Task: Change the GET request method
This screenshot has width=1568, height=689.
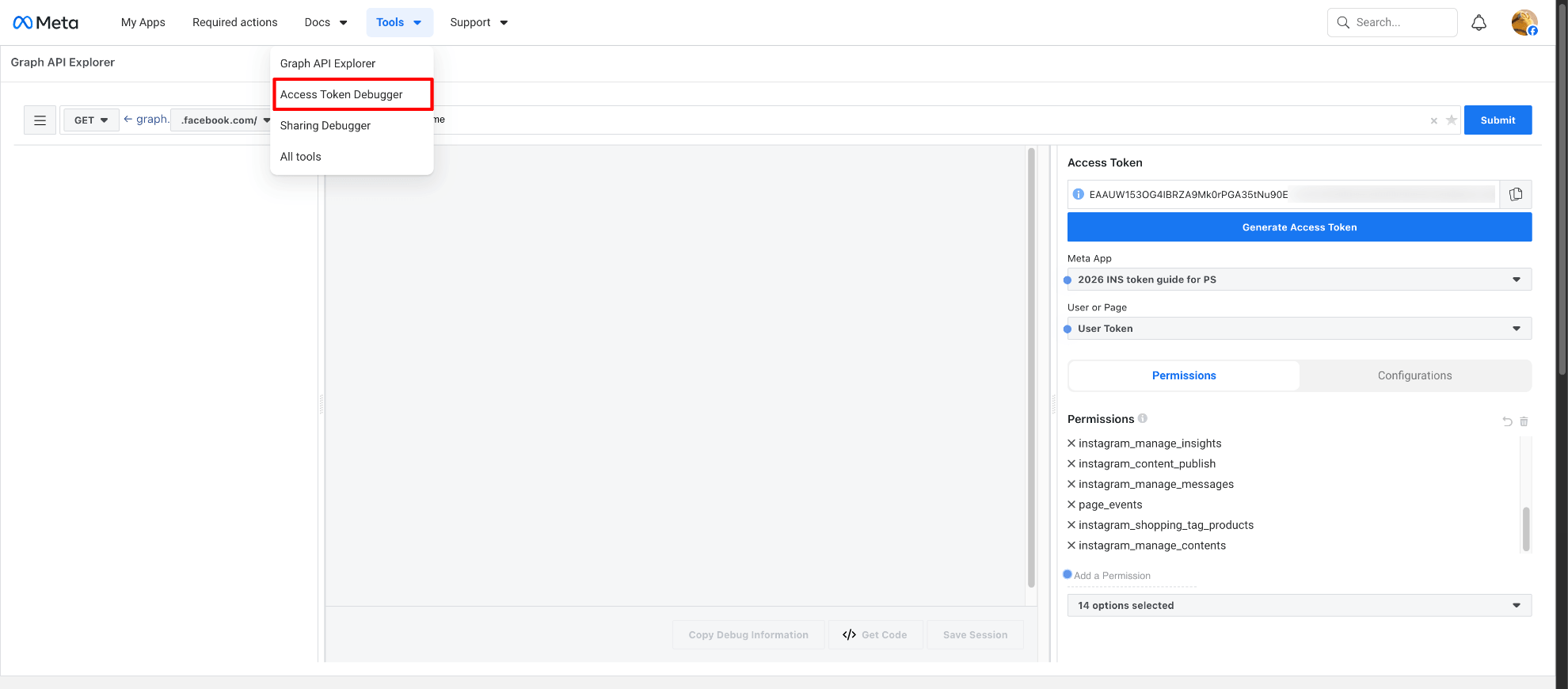Action: tap(91, 120)
